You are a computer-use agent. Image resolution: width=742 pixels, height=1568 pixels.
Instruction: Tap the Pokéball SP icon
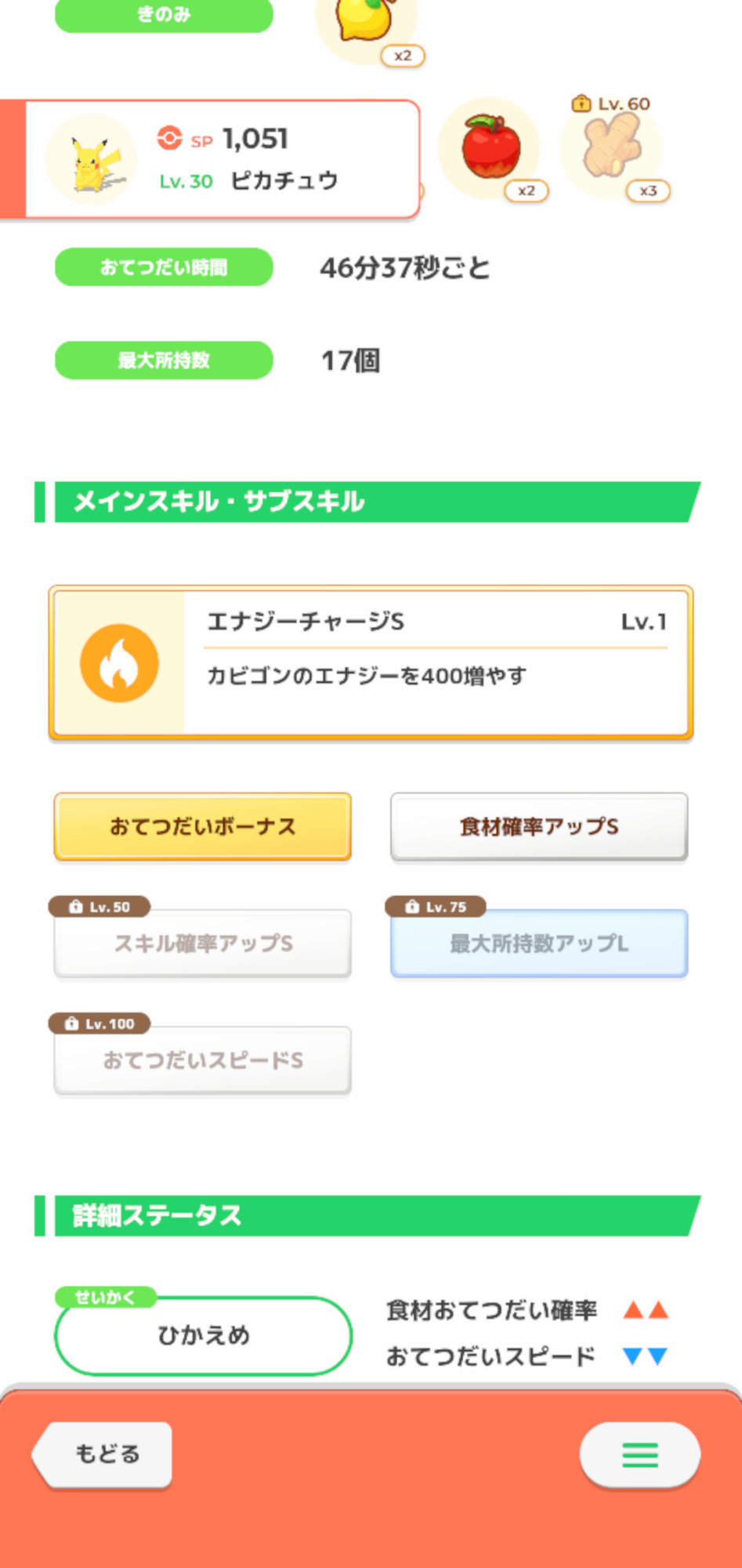coord(169,138)
